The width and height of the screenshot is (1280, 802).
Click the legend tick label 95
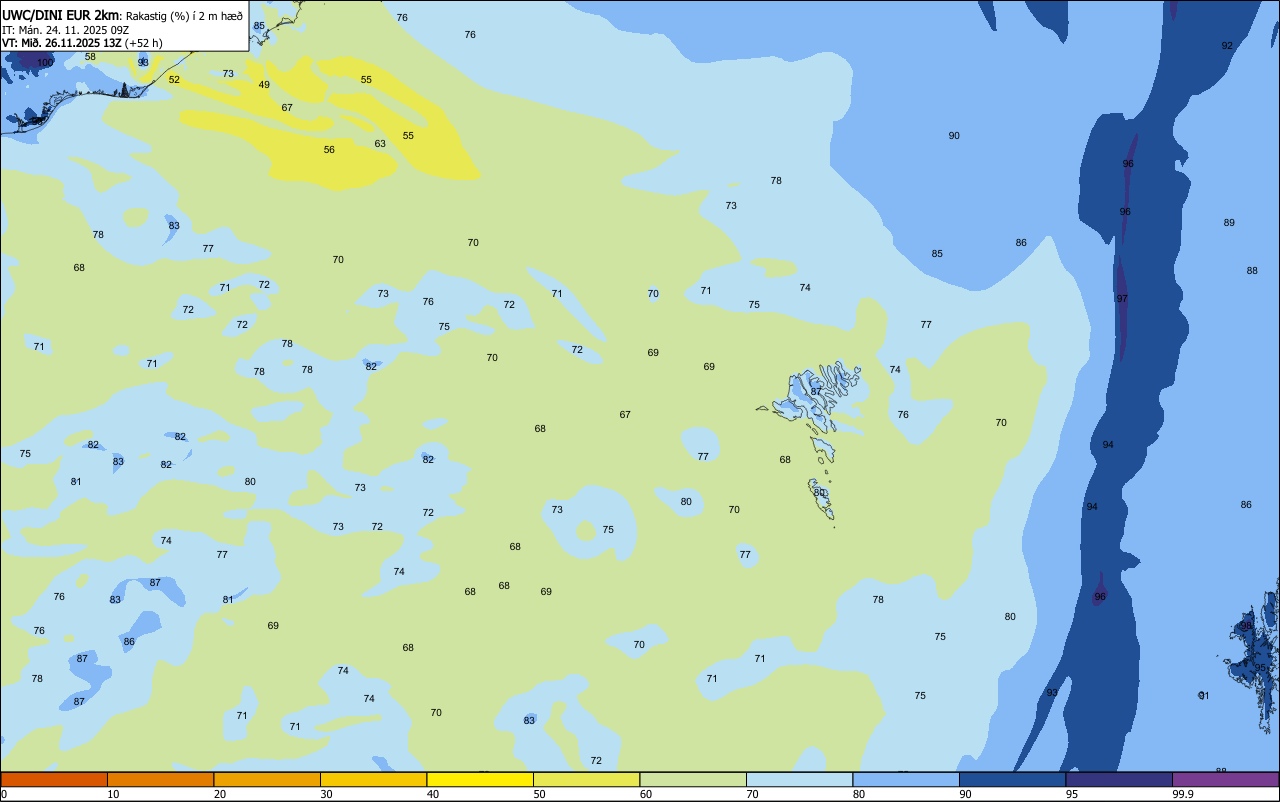pyautogui.click(x=1072, y=794)
